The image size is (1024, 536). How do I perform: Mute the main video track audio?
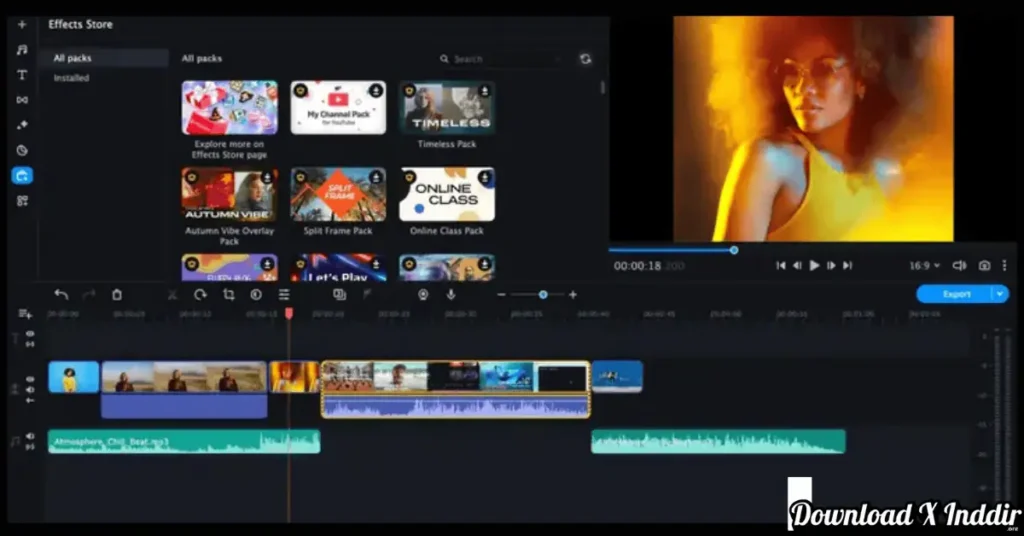(30, 390)
